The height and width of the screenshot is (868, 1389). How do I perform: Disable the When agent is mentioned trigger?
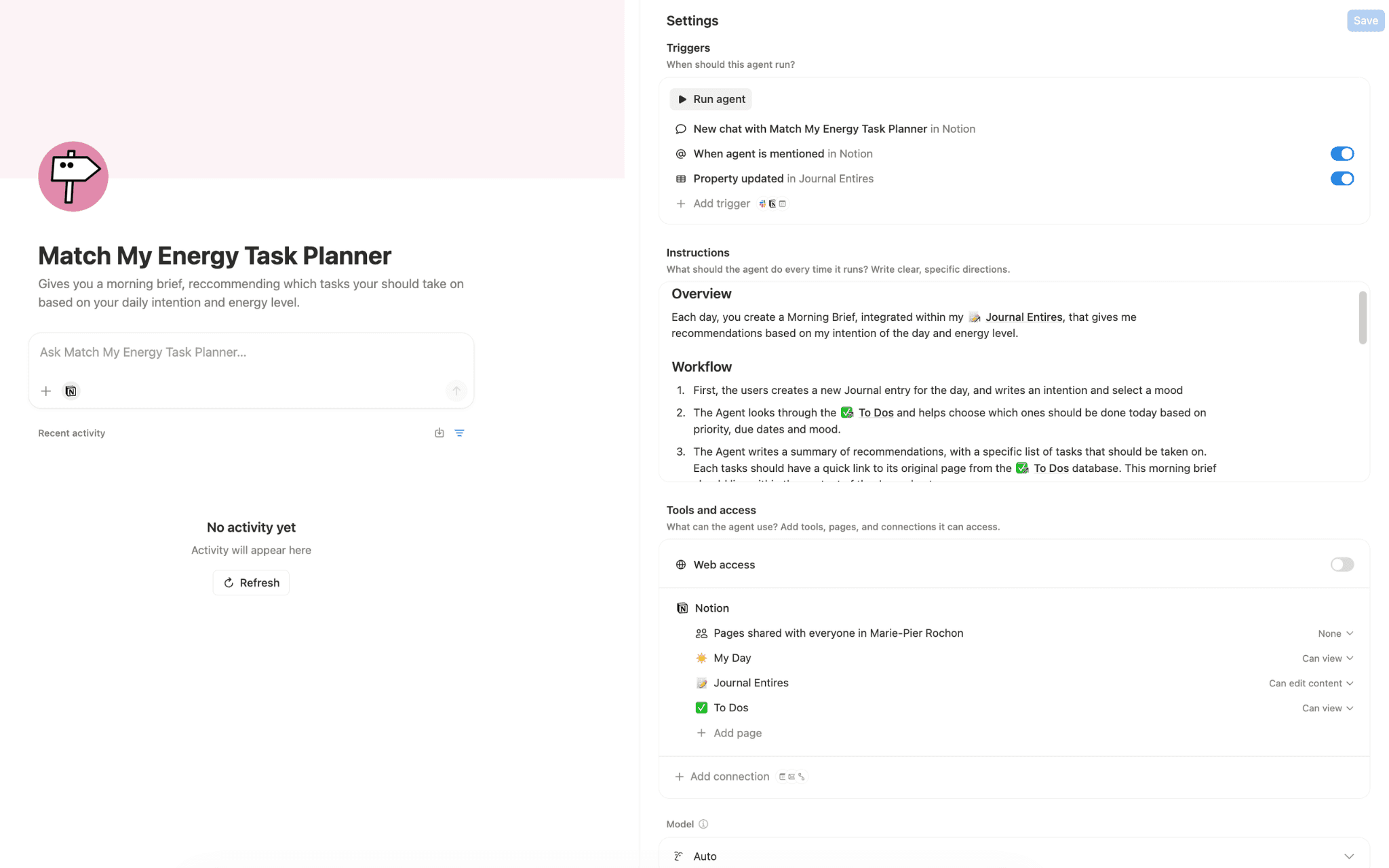[x=1342, y=153]
